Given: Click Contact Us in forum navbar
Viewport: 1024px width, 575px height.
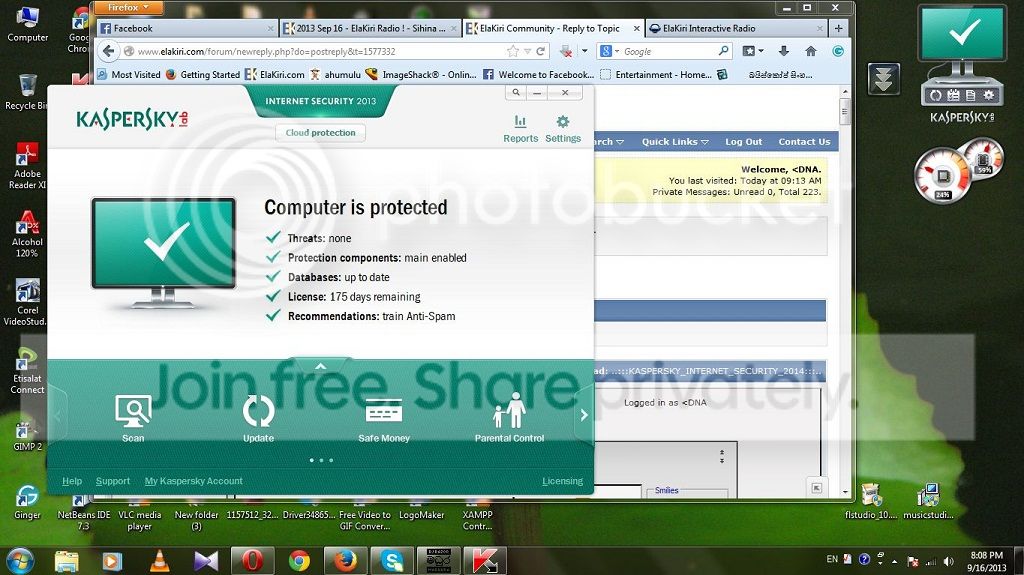Looking at the screenshot, I should 804,142.
